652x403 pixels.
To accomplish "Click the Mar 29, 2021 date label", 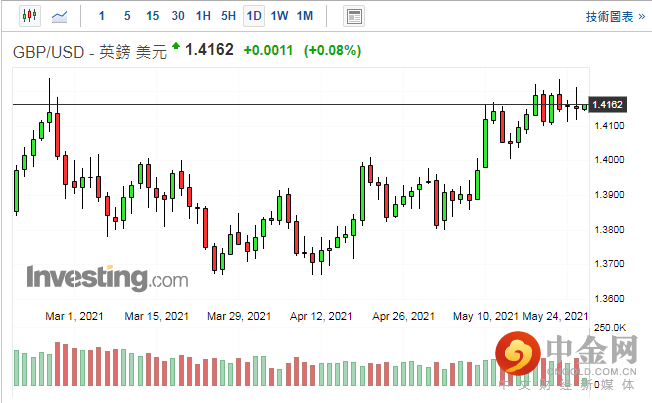I will (x=239, y=316).
